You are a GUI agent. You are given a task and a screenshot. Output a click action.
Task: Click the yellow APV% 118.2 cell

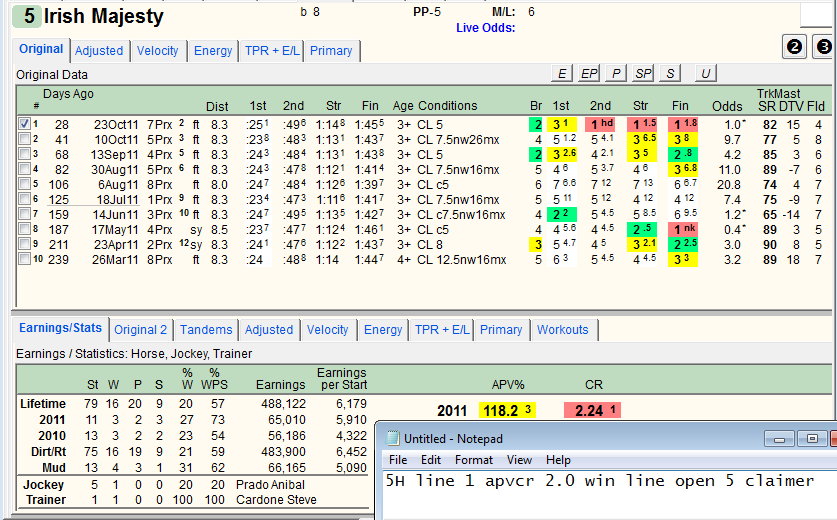pos(507,410)
